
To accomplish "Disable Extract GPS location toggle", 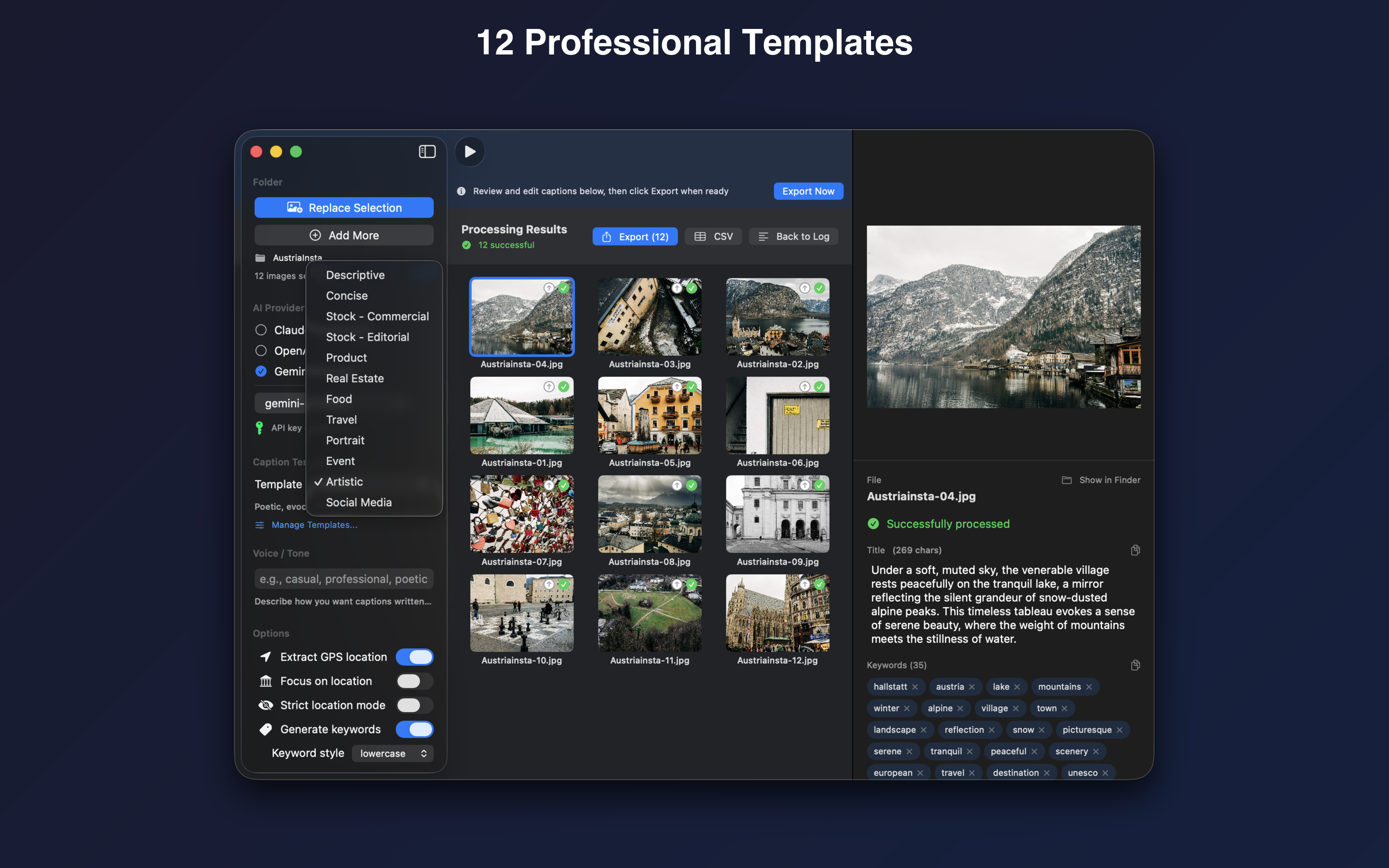I will [414, 657].
